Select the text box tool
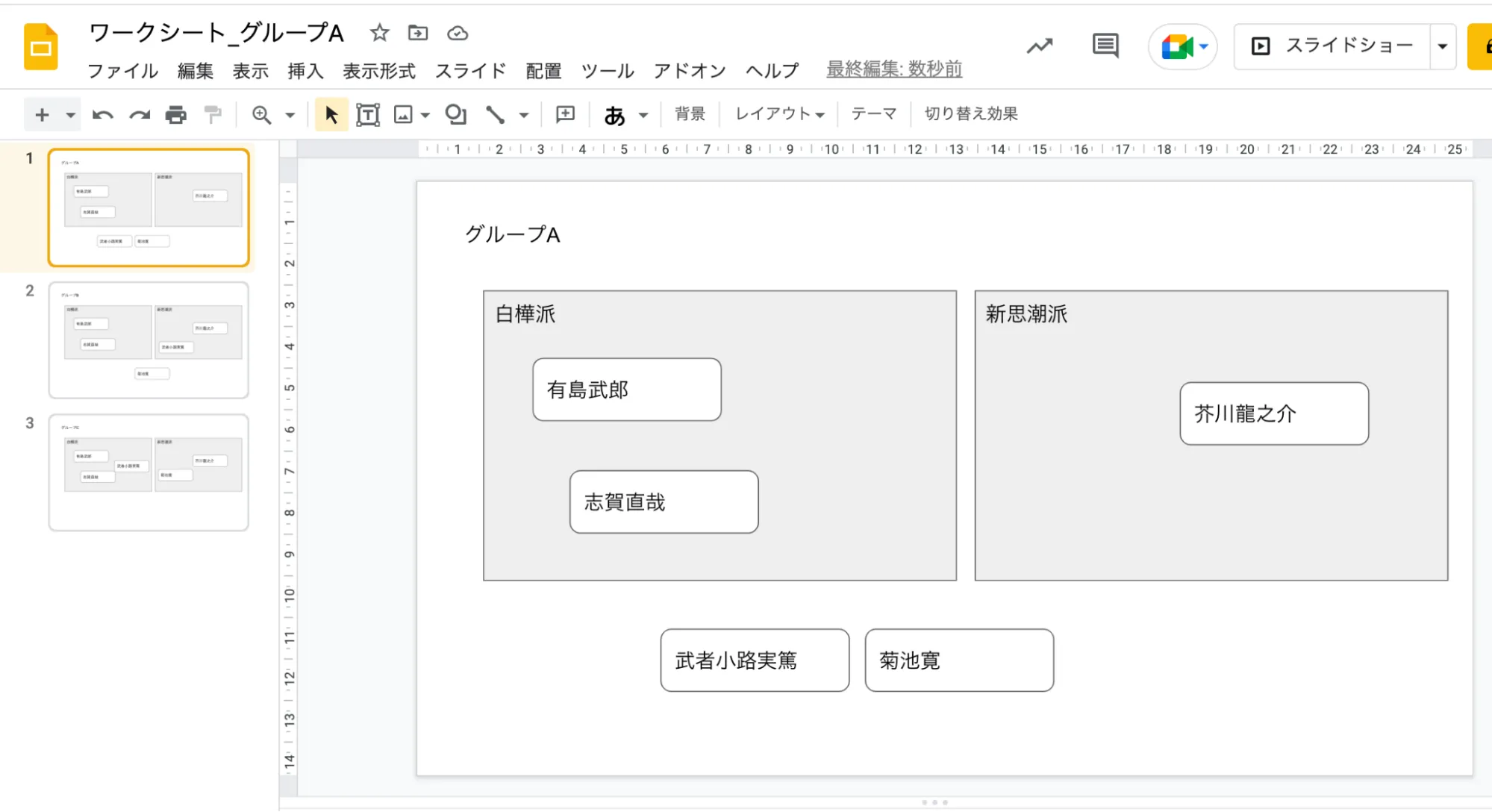Image resolution: width=1492 pixels, height=812 pixels. coord(368,115)
